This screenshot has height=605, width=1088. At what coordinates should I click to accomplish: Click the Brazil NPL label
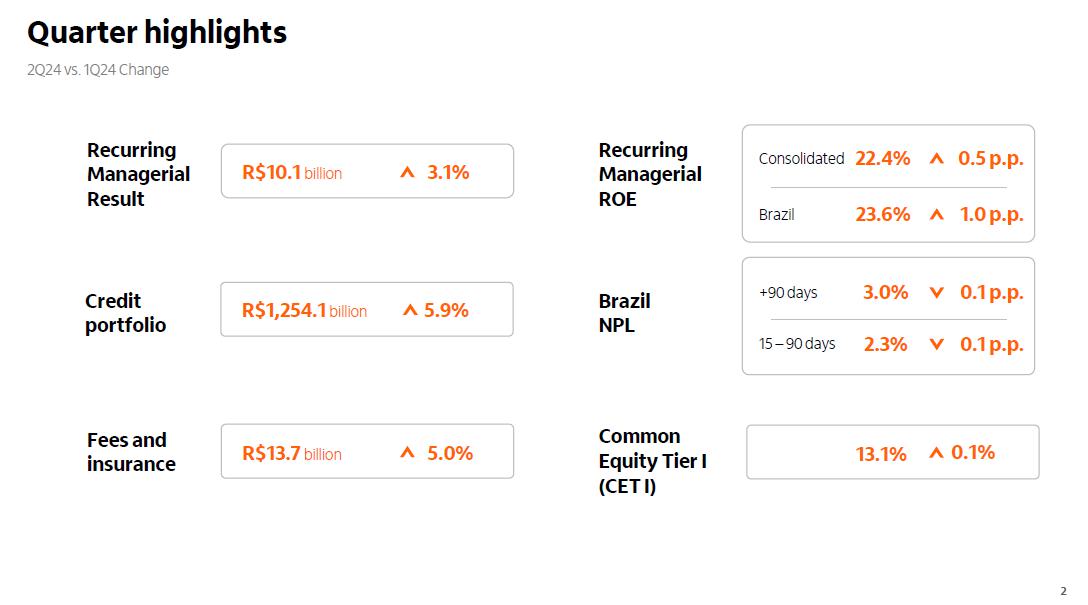coord(624,313)
